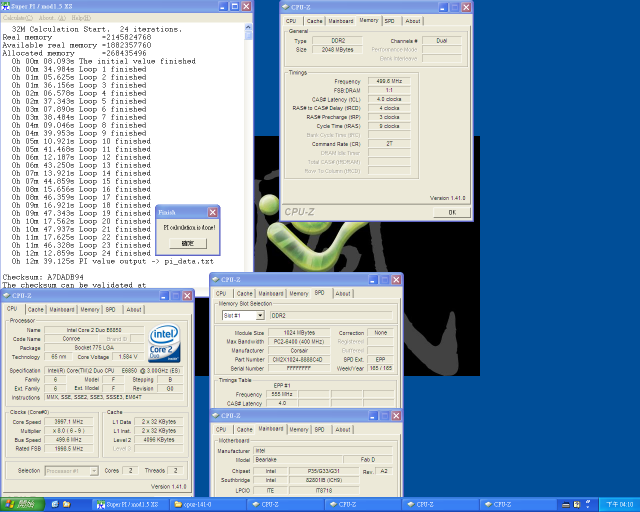The height and width of the screenshot is (512, 640).
Task: Minimize the Super PI window
Action: click(x=223, y=7)
